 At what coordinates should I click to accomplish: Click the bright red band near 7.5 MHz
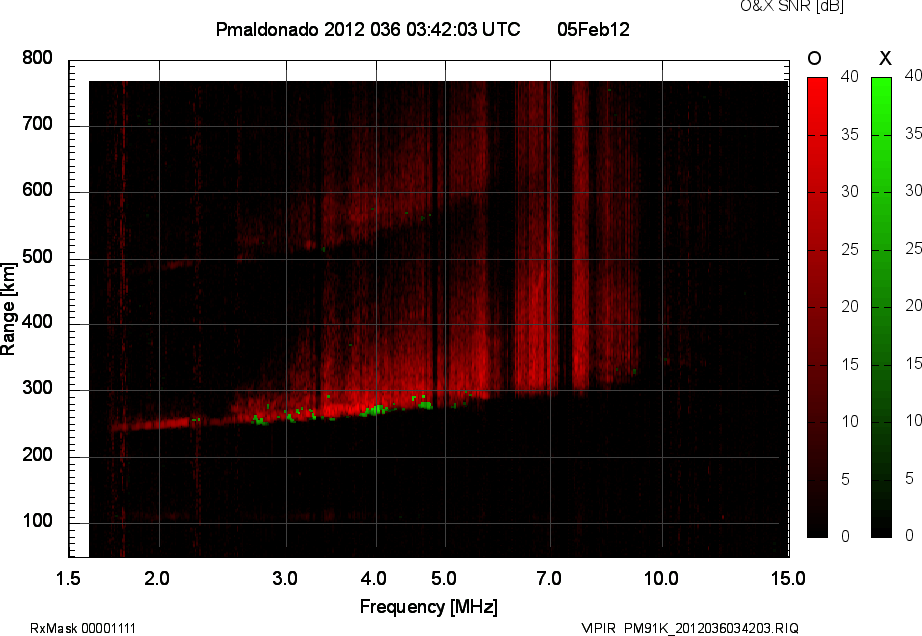[580, 235]
